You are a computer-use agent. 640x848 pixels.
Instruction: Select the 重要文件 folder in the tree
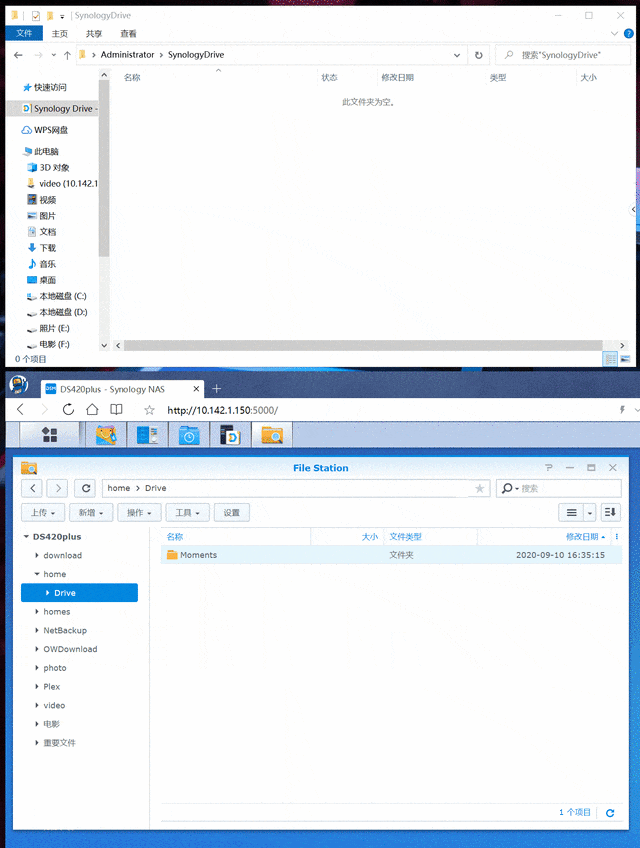tap(60, 743)
